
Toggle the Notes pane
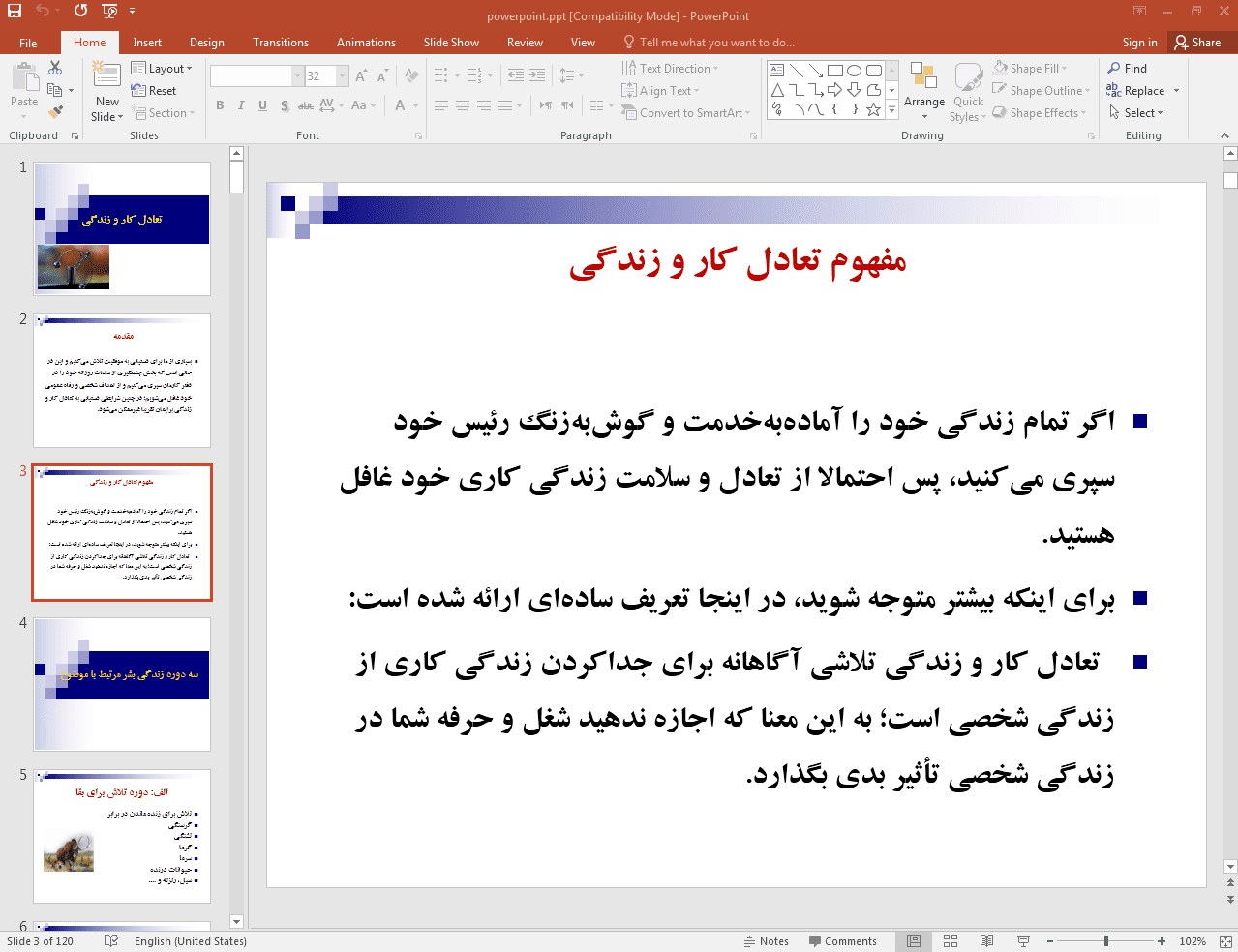pyautogui.click(x=766, y=941)
